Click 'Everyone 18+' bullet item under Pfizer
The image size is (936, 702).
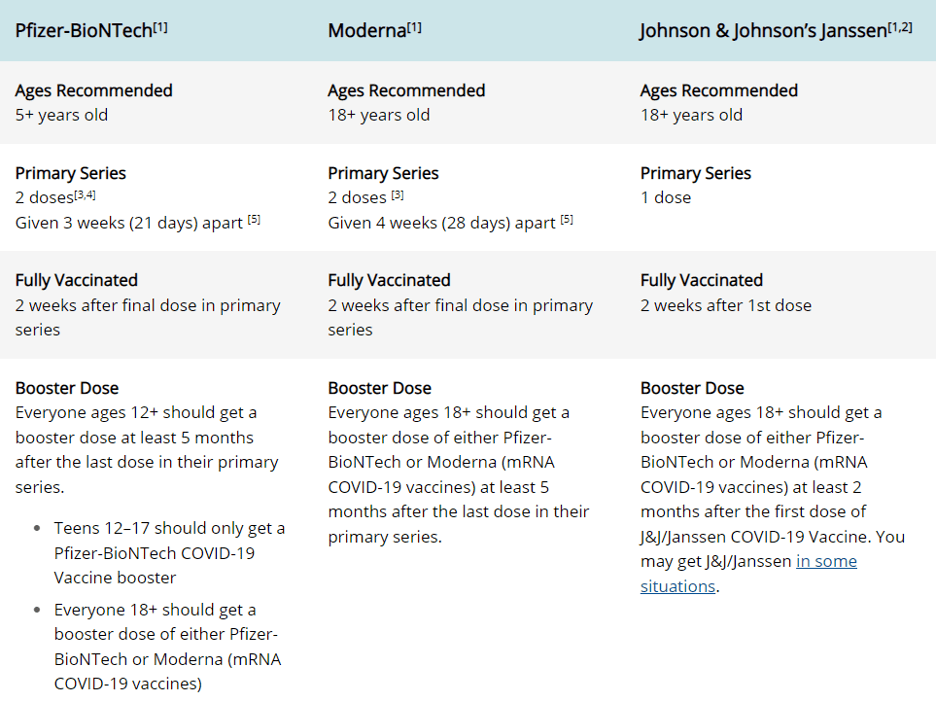(x=166, y=646)
